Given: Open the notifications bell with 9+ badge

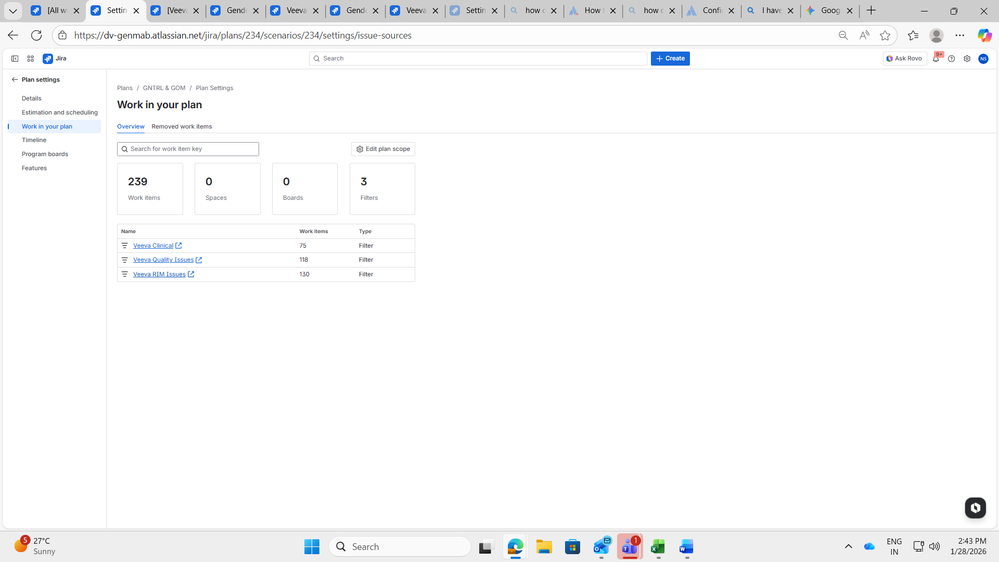Looking at the screenshot, I should (x=936, y=59).
